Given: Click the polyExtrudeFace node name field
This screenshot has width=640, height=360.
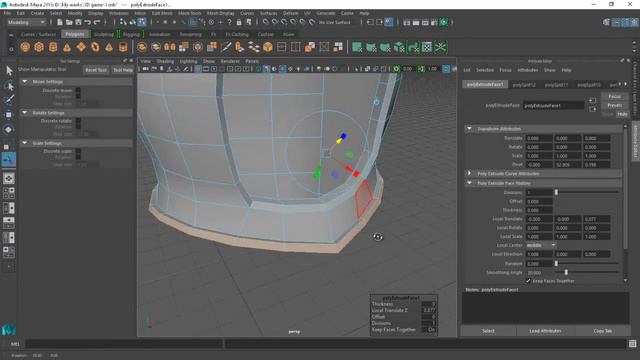Looking at the screenshot, I should 554,105.
